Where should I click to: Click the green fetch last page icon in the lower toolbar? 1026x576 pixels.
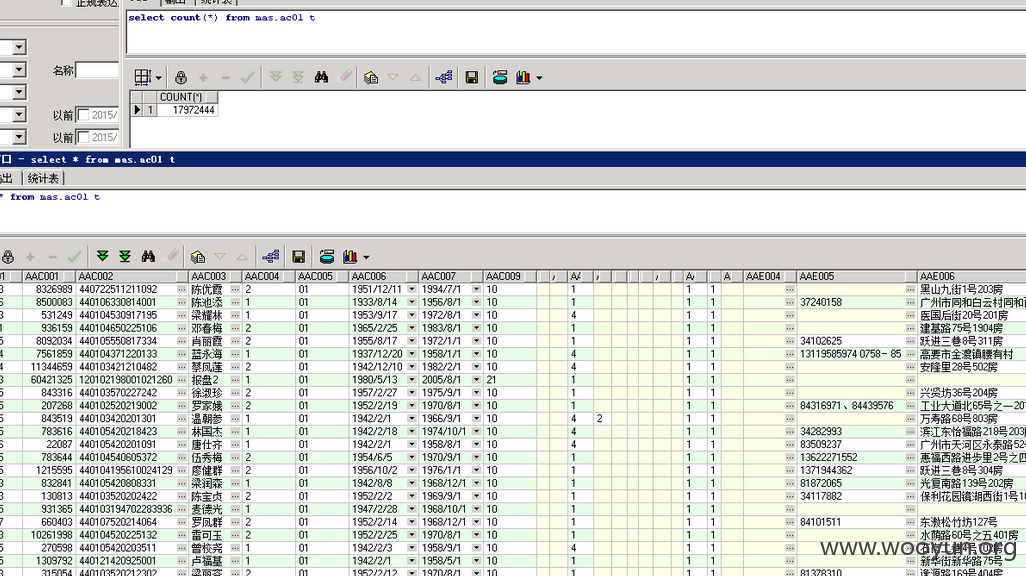[x=125, y=257]
